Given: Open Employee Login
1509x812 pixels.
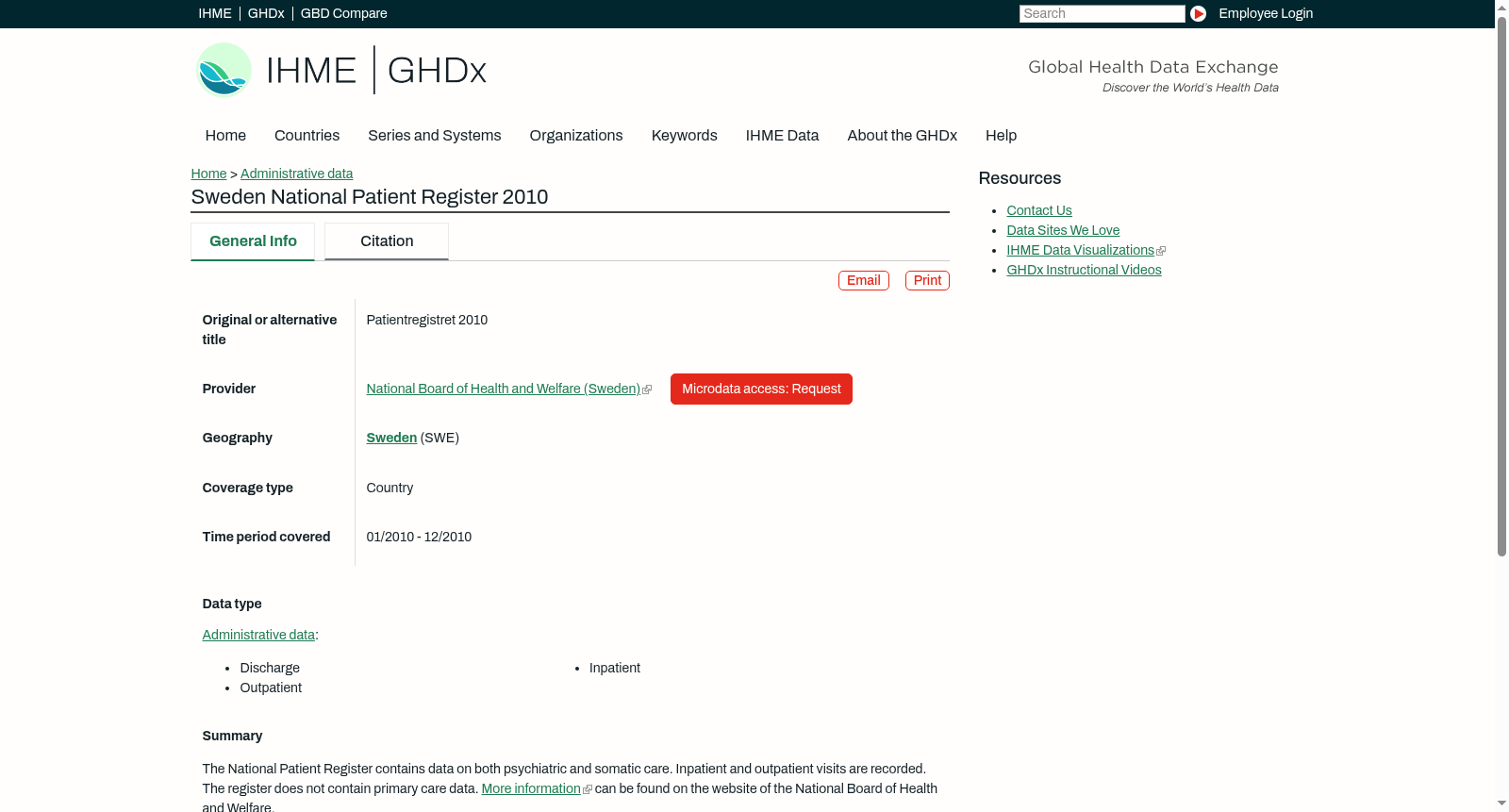Looking at the screenshot, I should point(1266,13).
